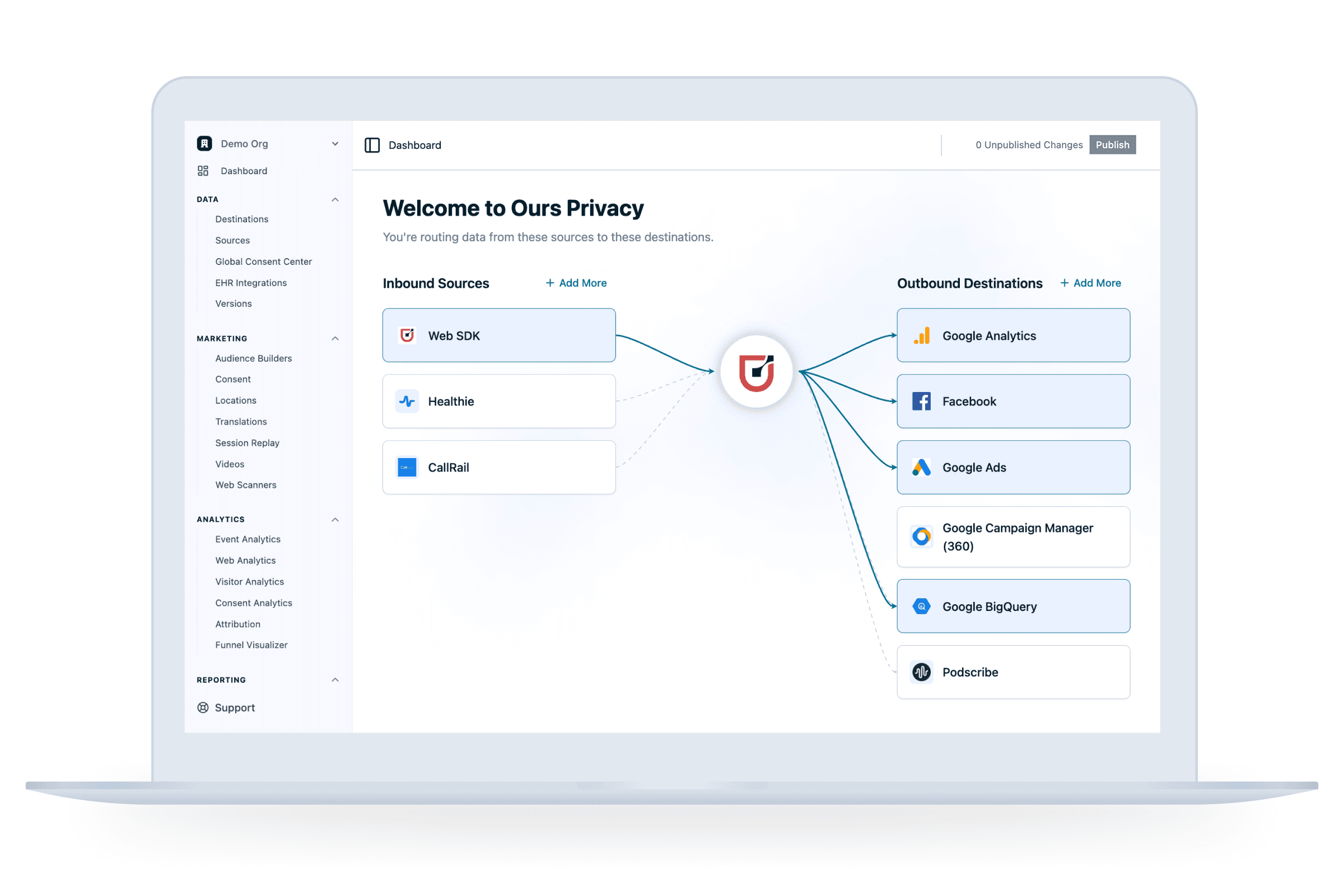Click the Google Ads logo icon
Image resolution: width=1344 pixels, height=896 pixels.
pyautogui.click(x=921, y=468)
